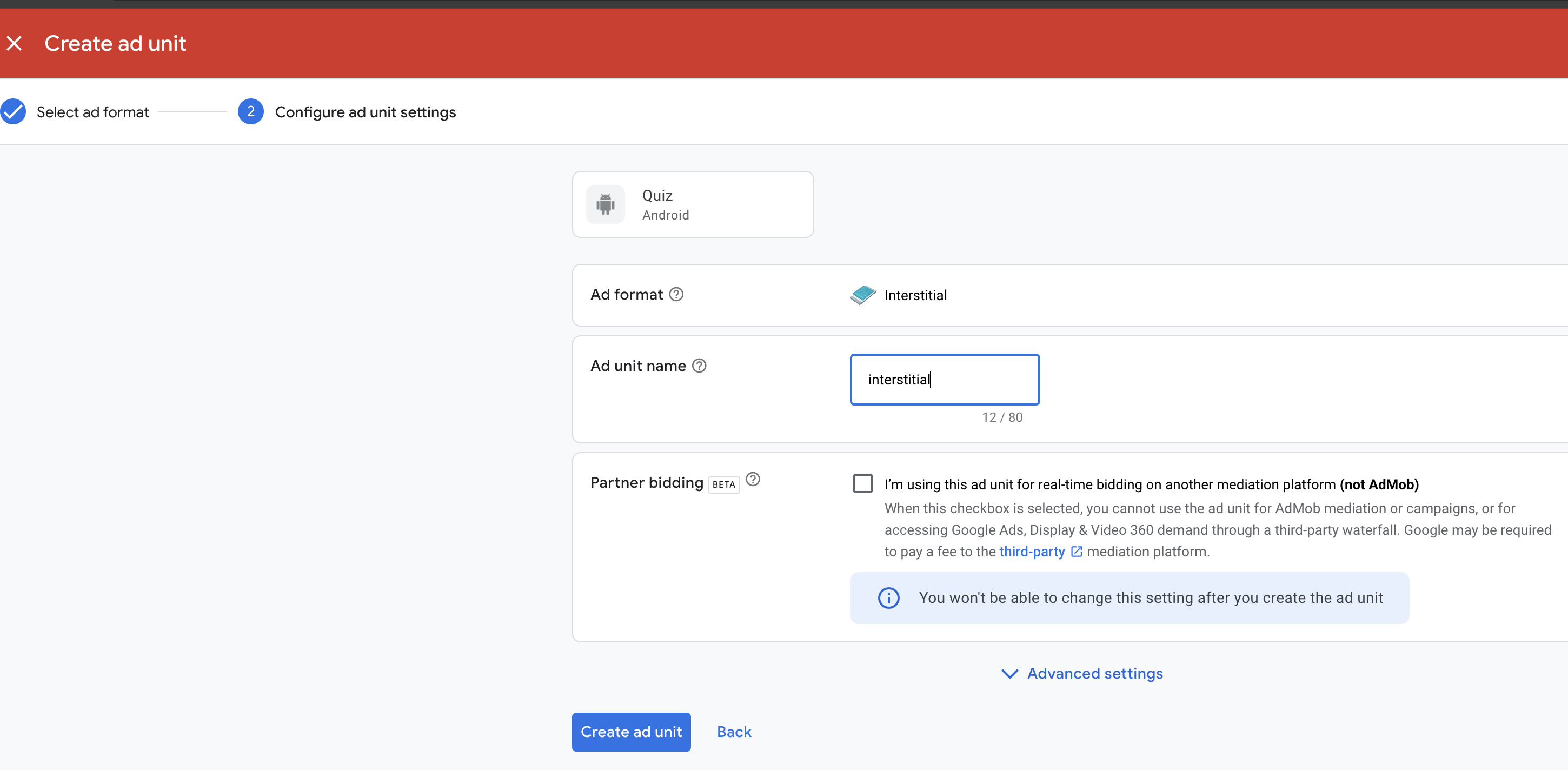The width and height of the screenshot is (1568, 770).
Task: Open the Ad unit name help icon
Action: point(700,366)
